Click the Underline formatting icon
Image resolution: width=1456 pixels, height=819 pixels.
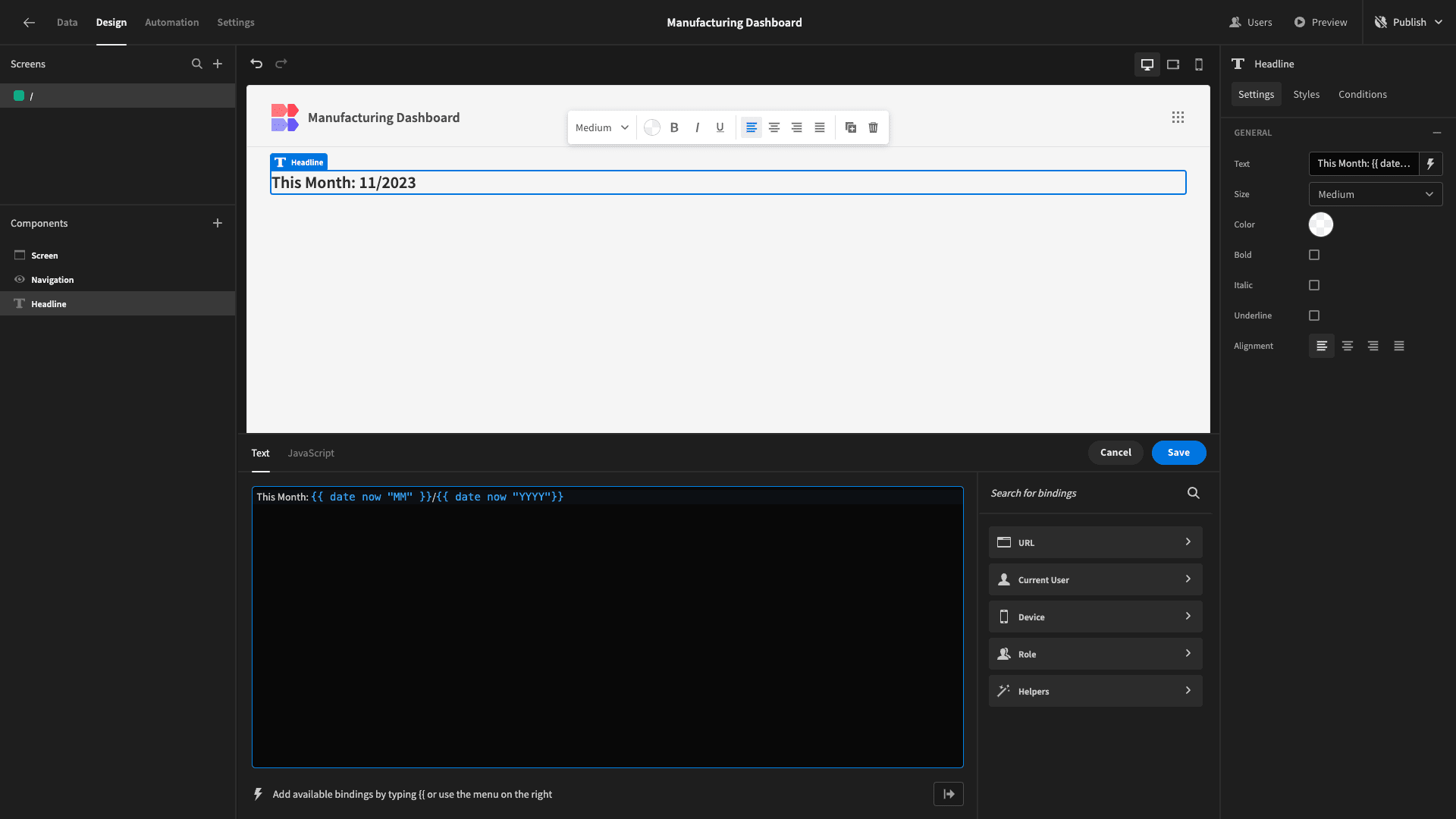click(719, 127)
